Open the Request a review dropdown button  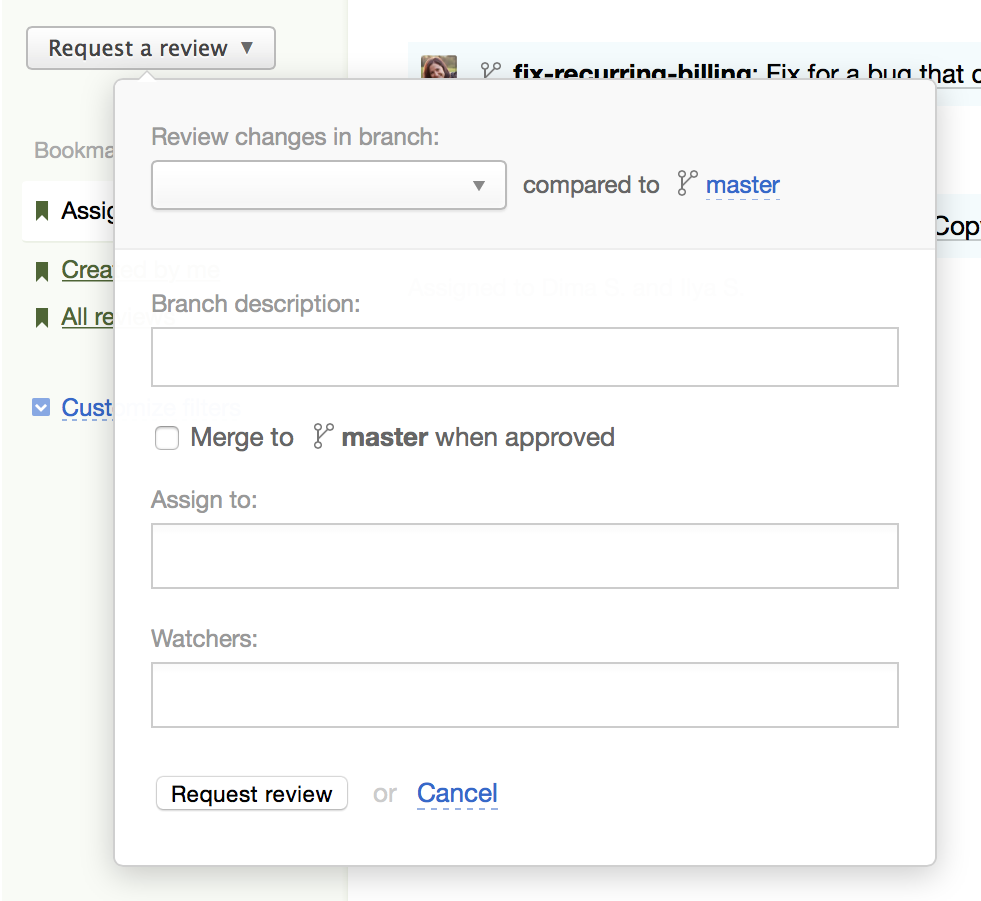(151, 48)
